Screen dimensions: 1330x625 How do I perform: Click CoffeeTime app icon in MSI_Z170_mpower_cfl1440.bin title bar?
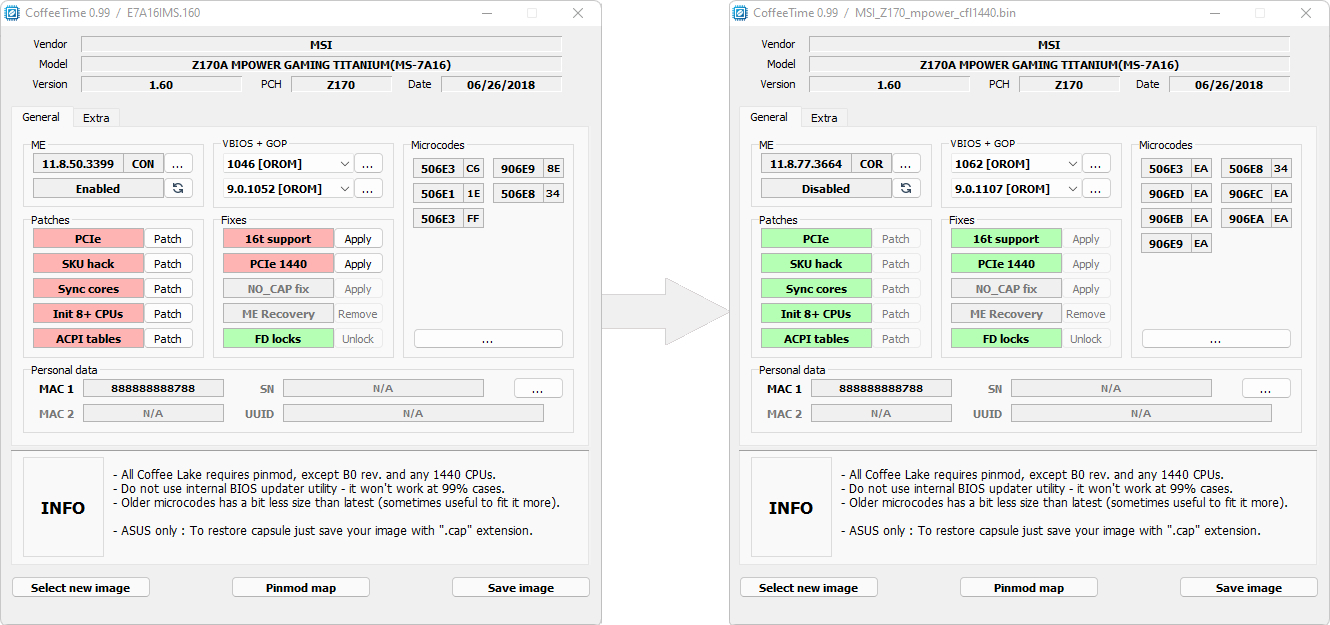[x=740, y=13]
